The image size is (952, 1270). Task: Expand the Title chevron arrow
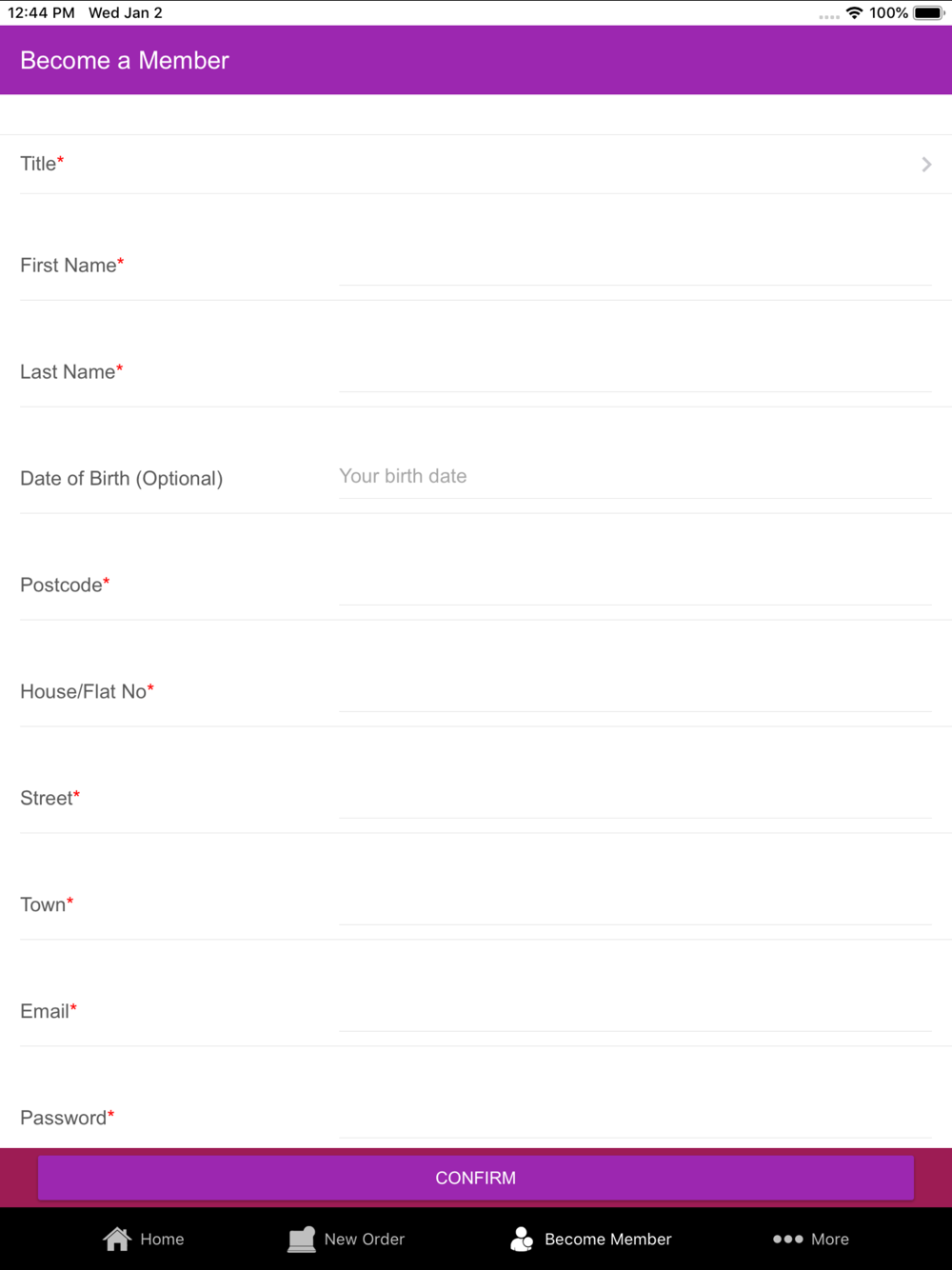[x=926, y=165]
